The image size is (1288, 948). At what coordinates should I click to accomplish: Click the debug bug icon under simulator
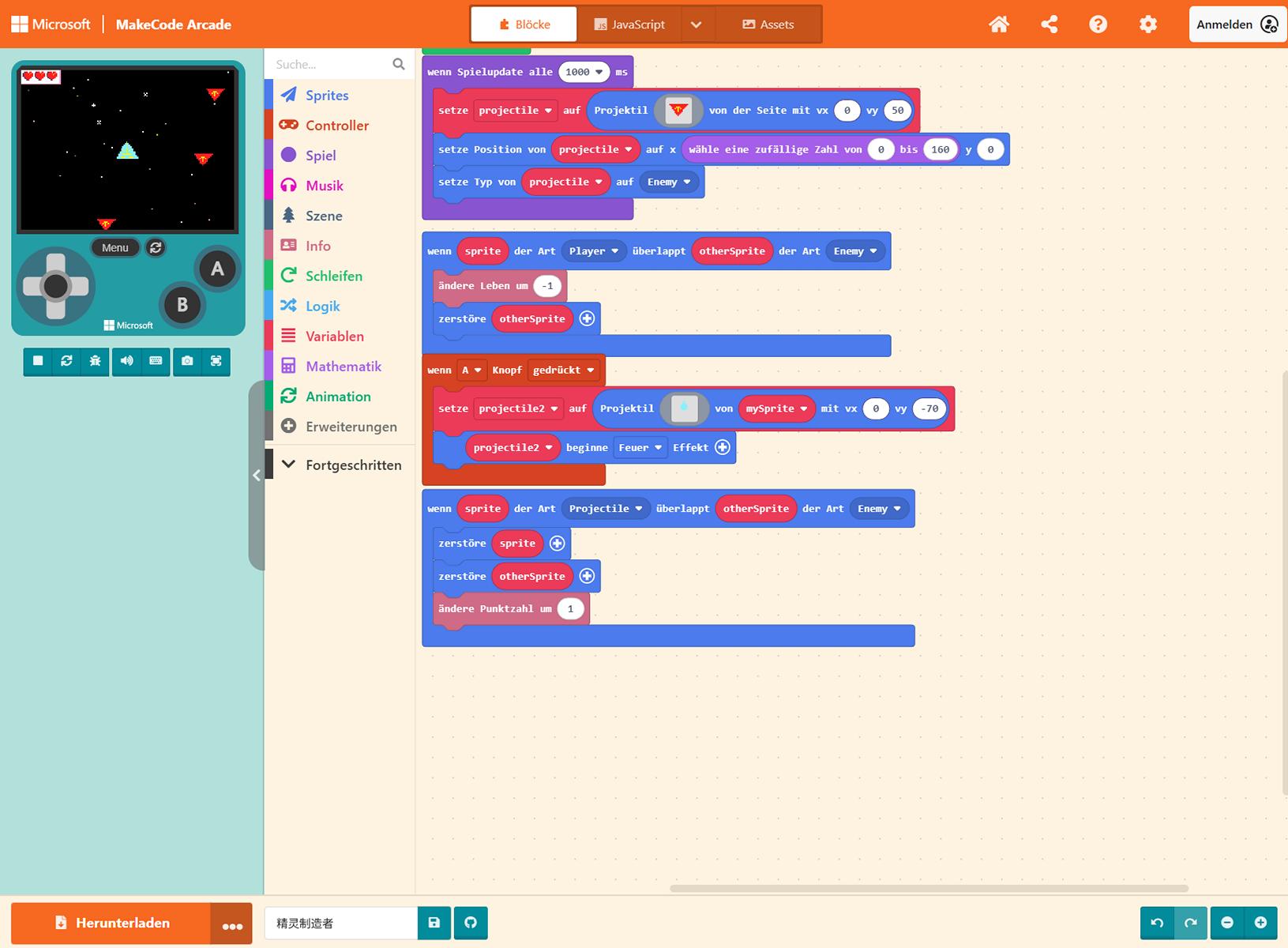(x=96, y=361)
